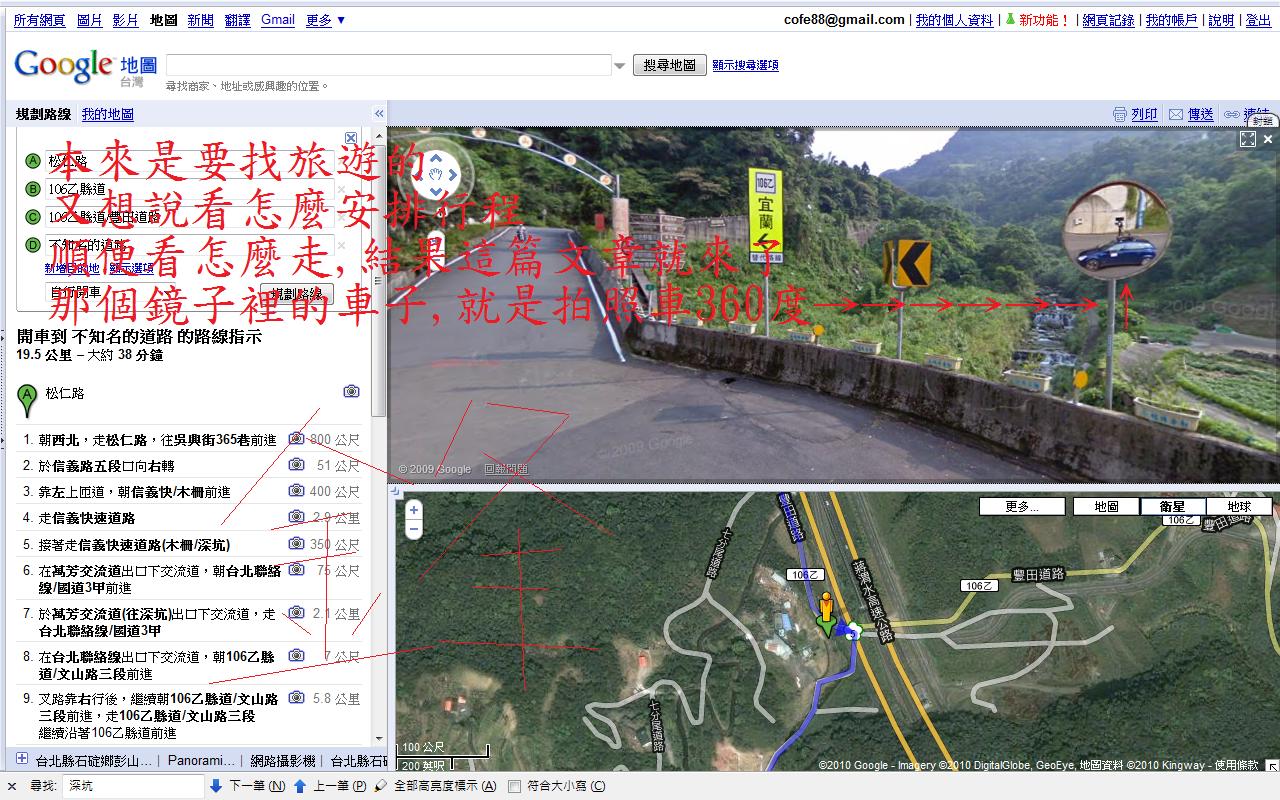
Task: Remove destination D 不知名的道路
Action: [341, 245]
